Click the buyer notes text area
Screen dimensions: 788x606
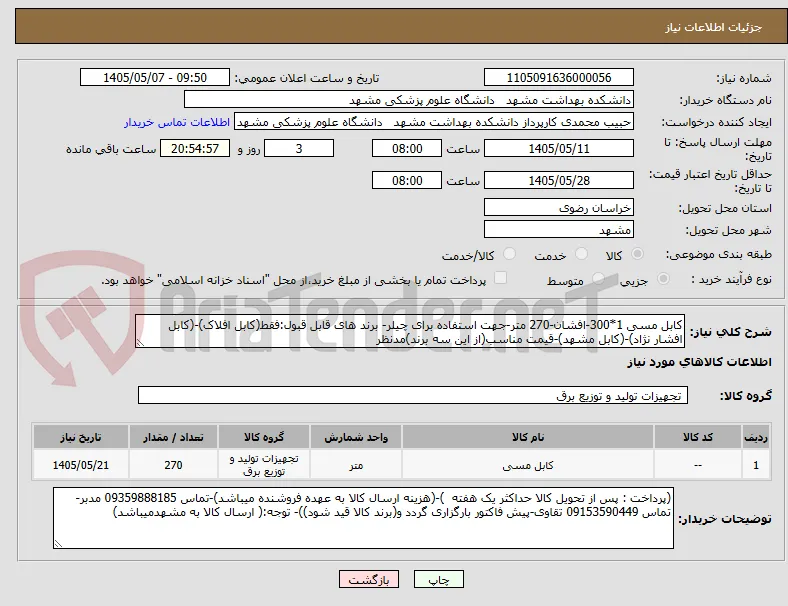(363, 518)
